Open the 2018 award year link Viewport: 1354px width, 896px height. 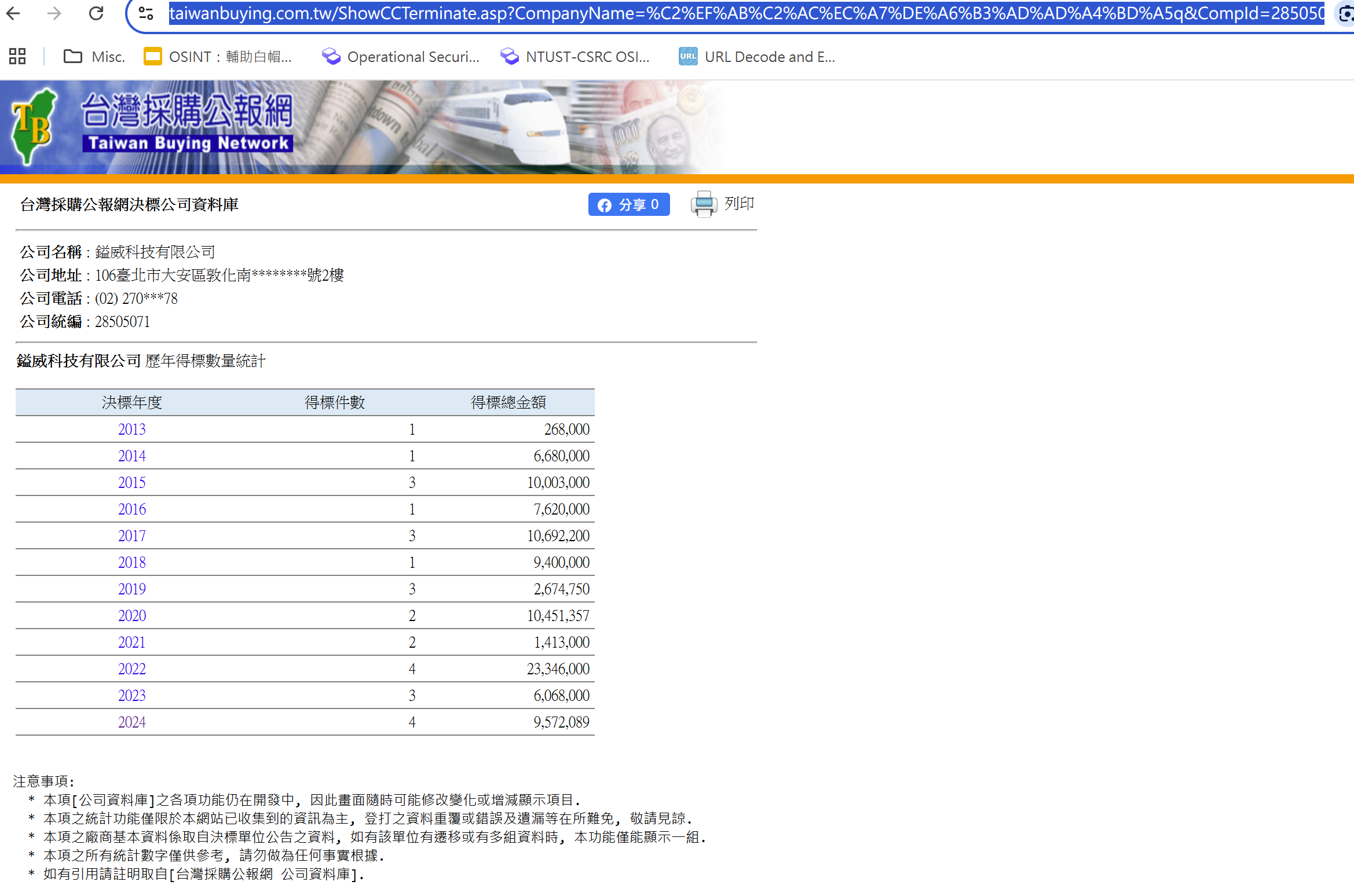click(x=132, y=563)
